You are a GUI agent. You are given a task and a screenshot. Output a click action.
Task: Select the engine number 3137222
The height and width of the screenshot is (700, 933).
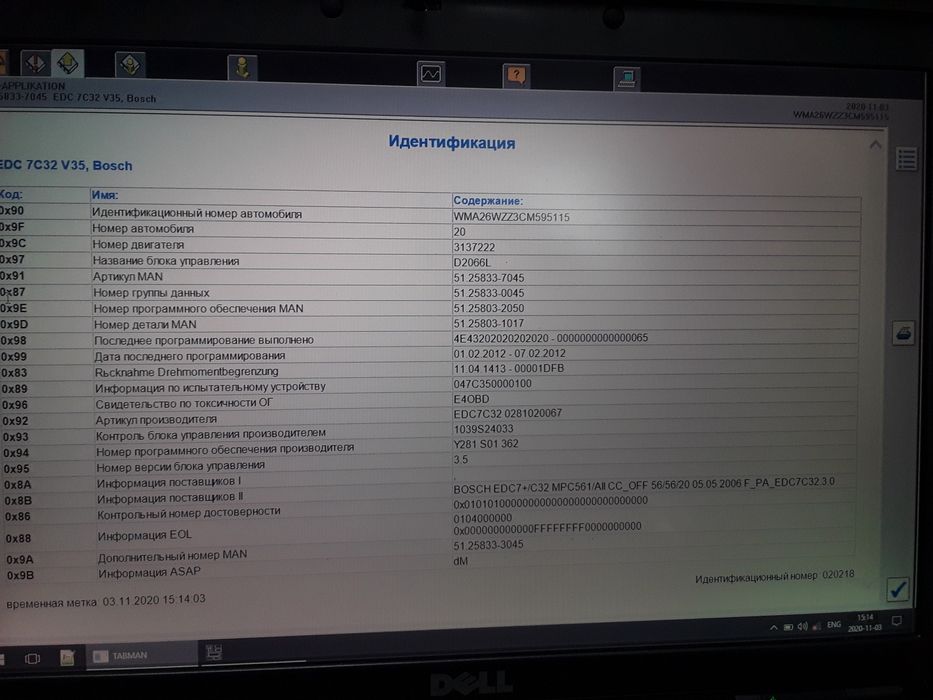pyautogui.click(x=474, y=247)
